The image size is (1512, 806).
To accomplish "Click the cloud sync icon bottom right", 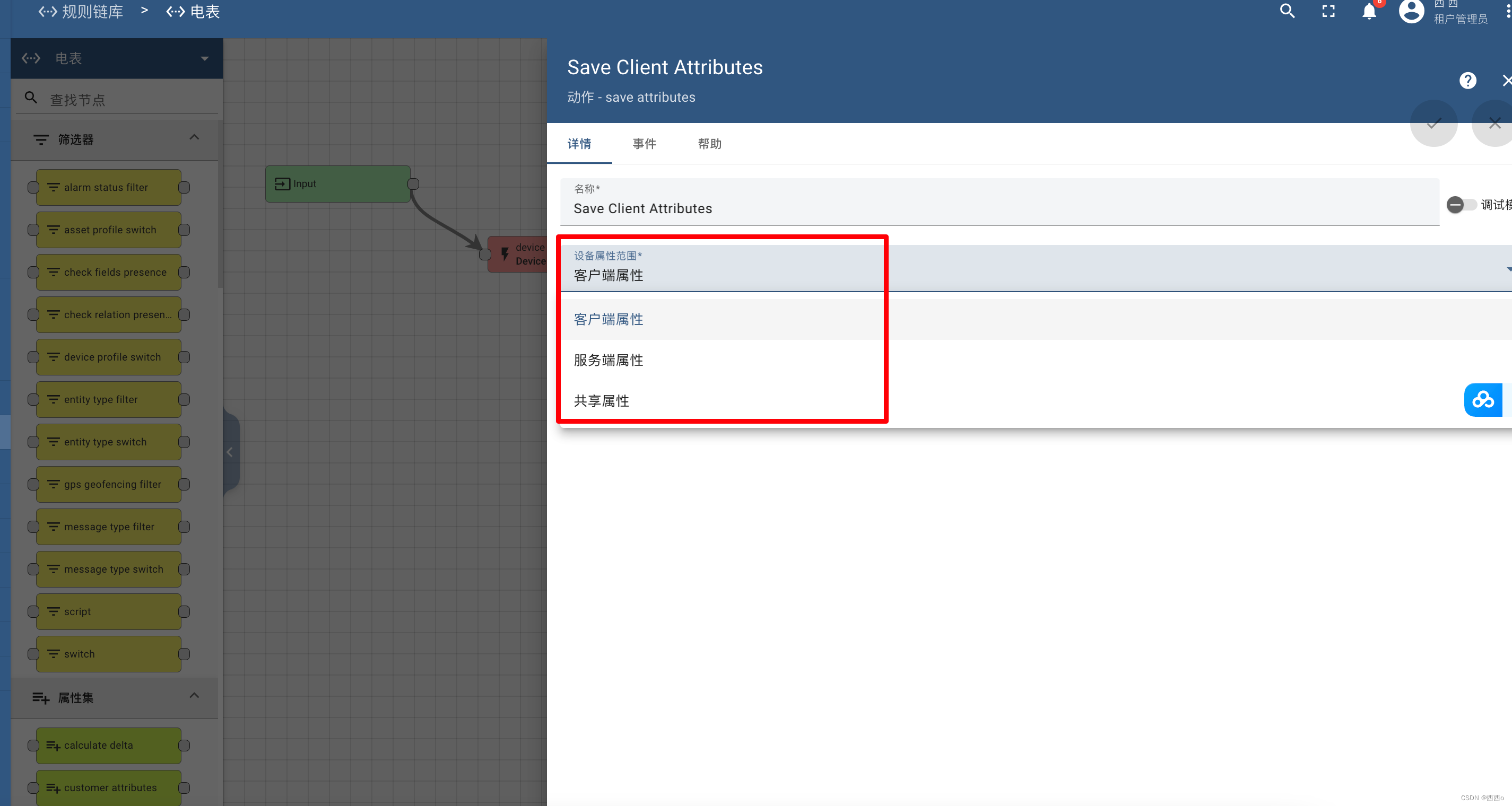I will point(1484,398).
